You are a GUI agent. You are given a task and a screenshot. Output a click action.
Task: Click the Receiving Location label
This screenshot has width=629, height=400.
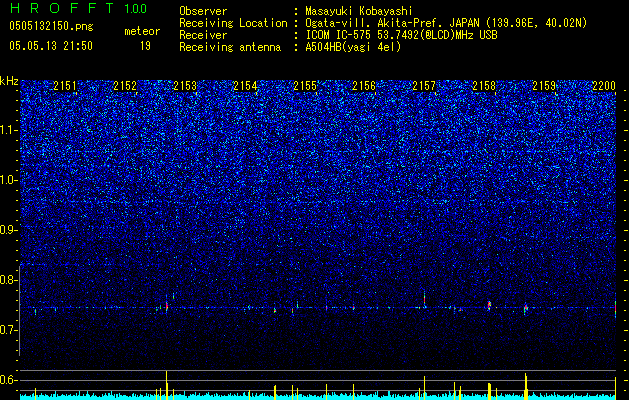point(233,23)
